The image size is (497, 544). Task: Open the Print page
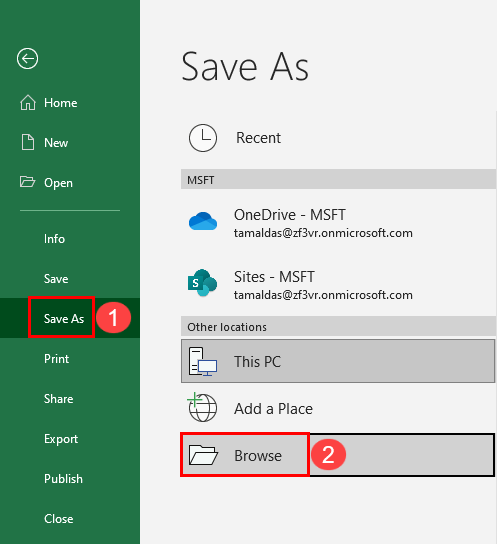pos(57,358)
